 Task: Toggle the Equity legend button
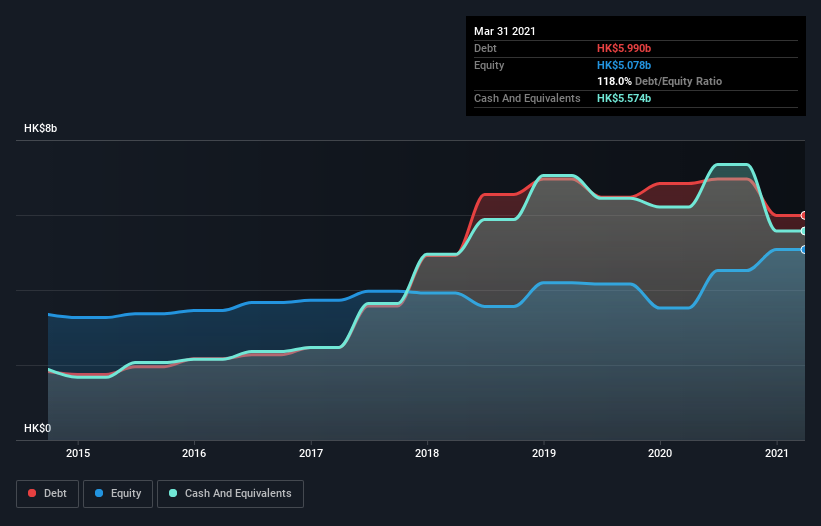point(118,494)
